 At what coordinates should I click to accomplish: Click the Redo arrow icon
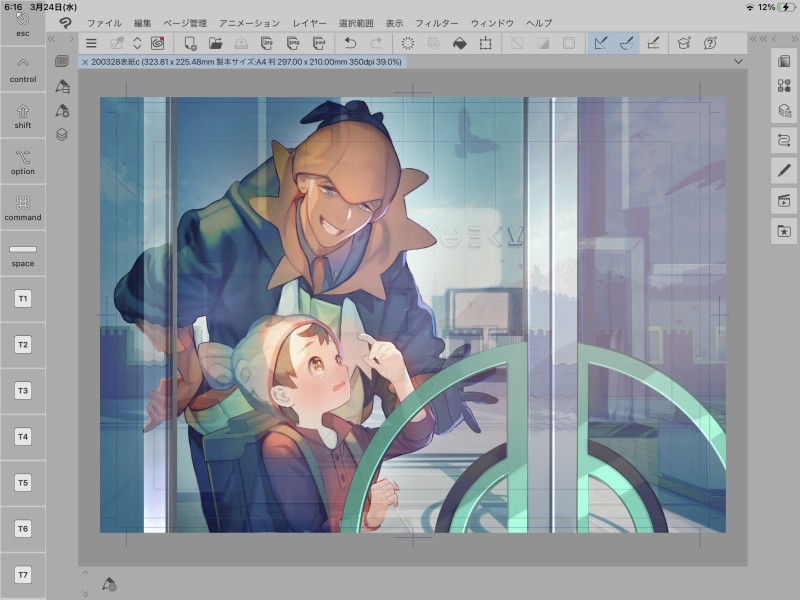pyautogui.click(x=376, y=43)
